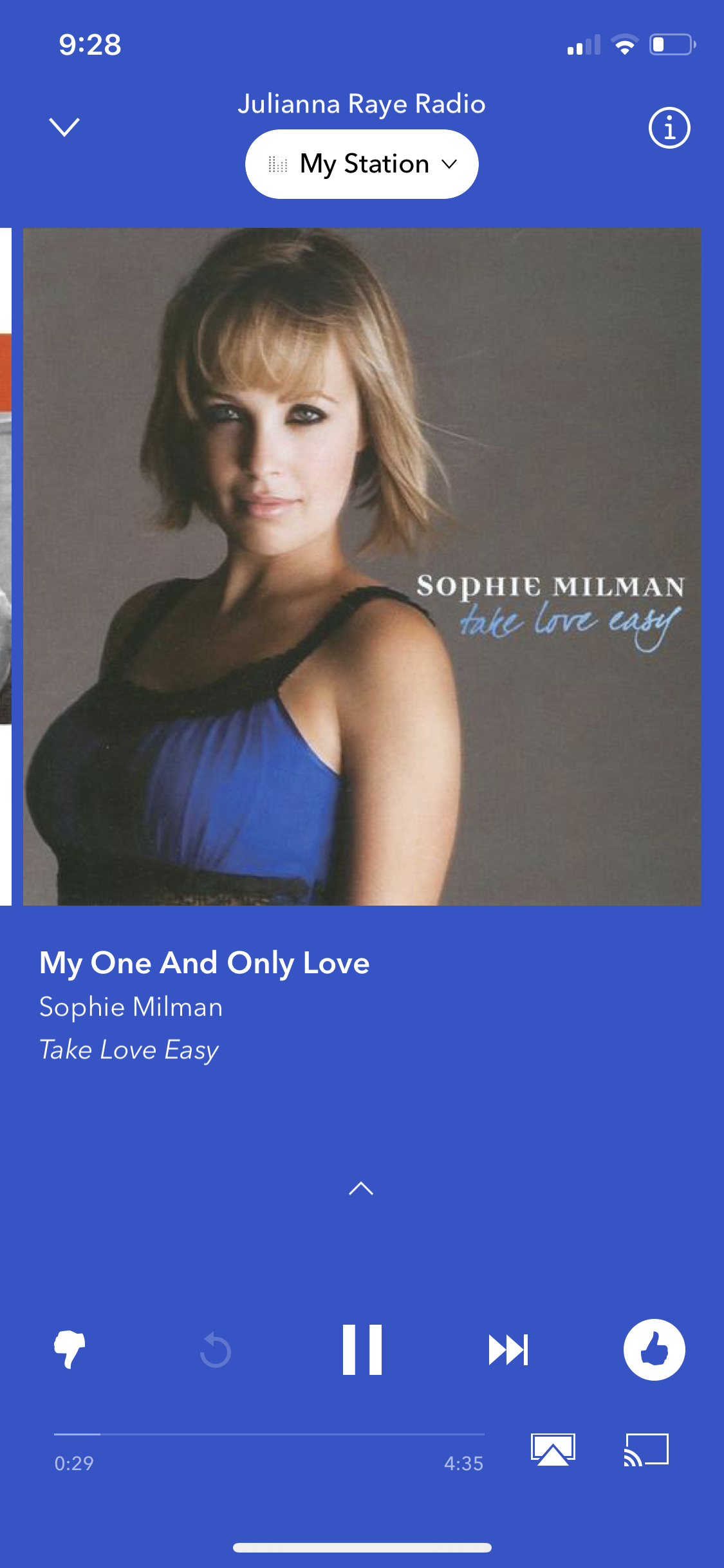724x1568 pixels.
Task: Expand track details with up chevron
Action: click(x=361, y=1188)
